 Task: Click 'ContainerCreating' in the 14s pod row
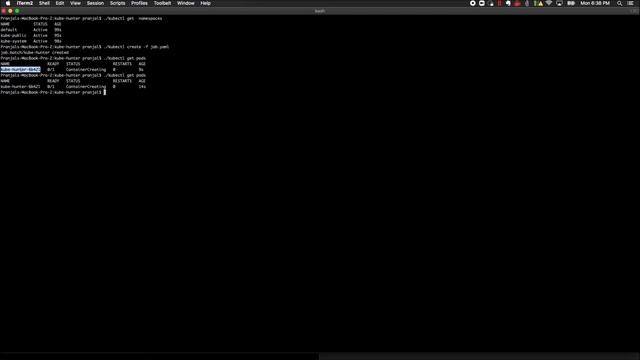86,87
